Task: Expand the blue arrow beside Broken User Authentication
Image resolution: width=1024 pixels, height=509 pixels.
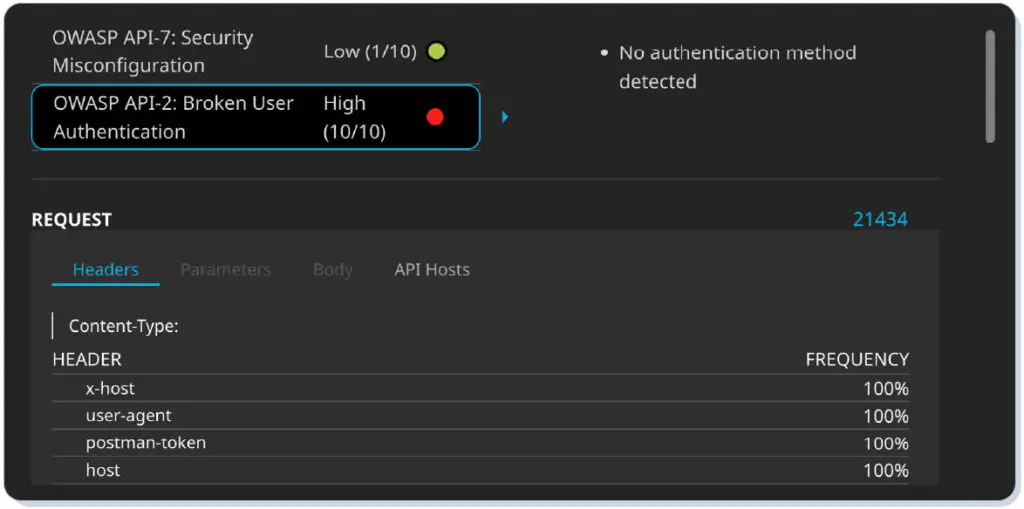Action: point(505,118)
